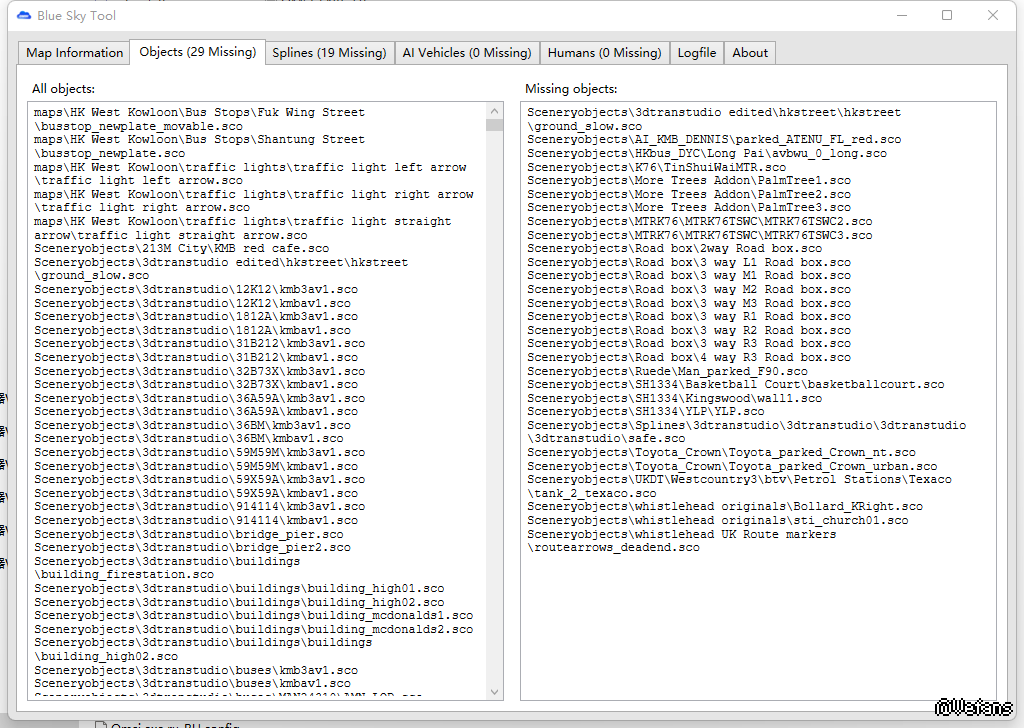Open the Map Information tab
1024x728 pixels.
[x=75, y=53]
